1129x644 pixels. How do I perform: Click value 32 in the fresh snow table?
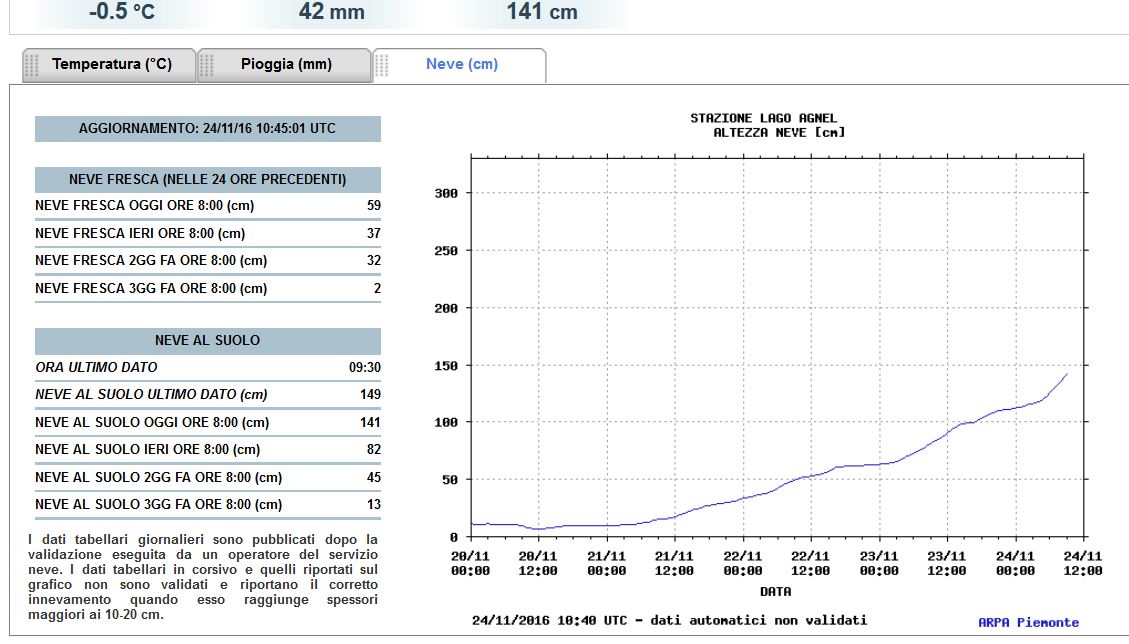pyautogui.click(x=374, y=261)
